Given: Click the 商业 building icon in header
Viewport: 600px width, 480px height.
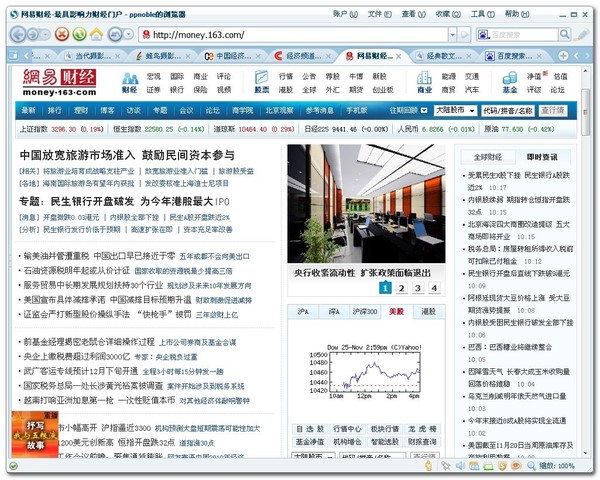Looking at the screenshot, I should [424, 78].
